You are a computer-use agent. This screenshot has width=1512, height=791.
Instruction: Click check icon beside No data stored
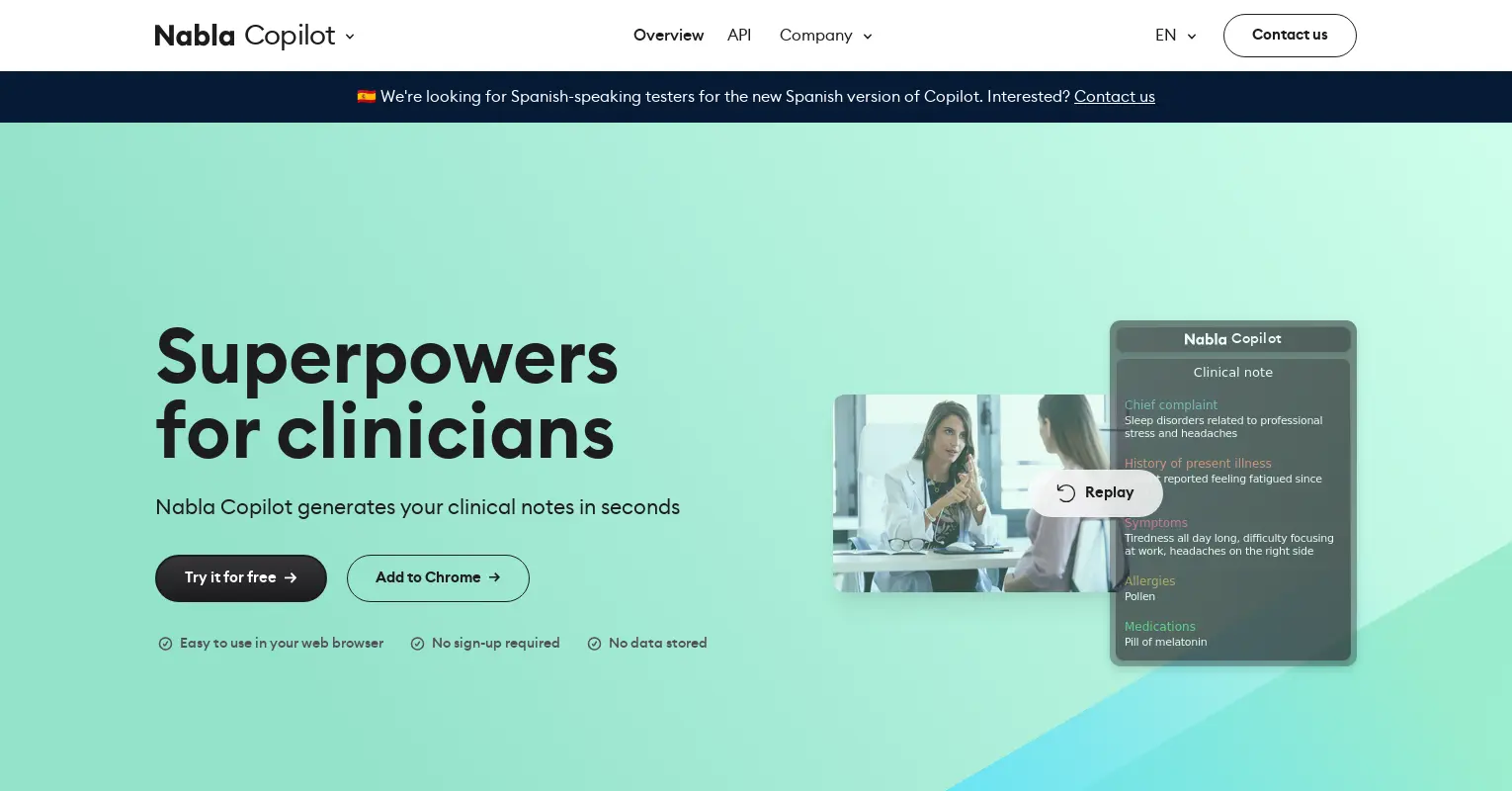pos(595,644)
